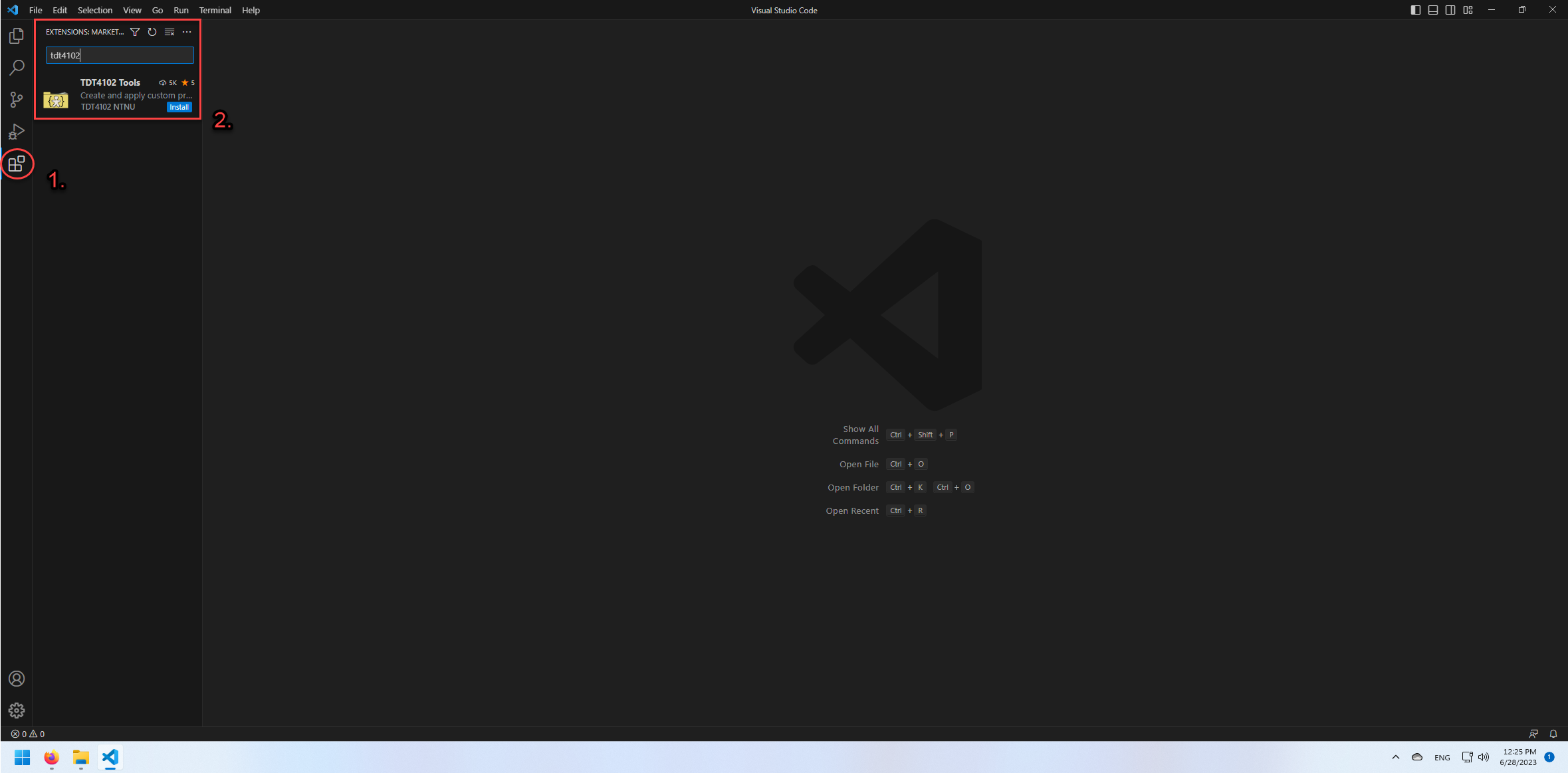Open the Explorer view in activity bar
1568x773 pixels.
pos(17,36)
